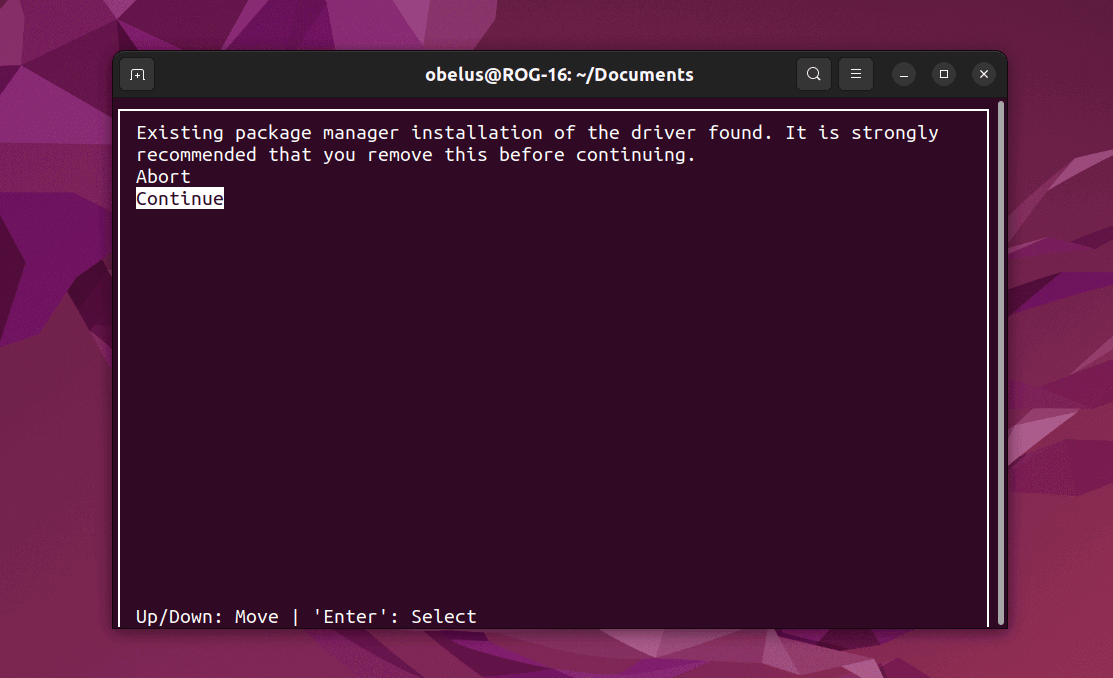The height and width of the screenshot is (678, 1113).
Task: Click the obelus@ROG-16 window title
Action: [559, 75]
